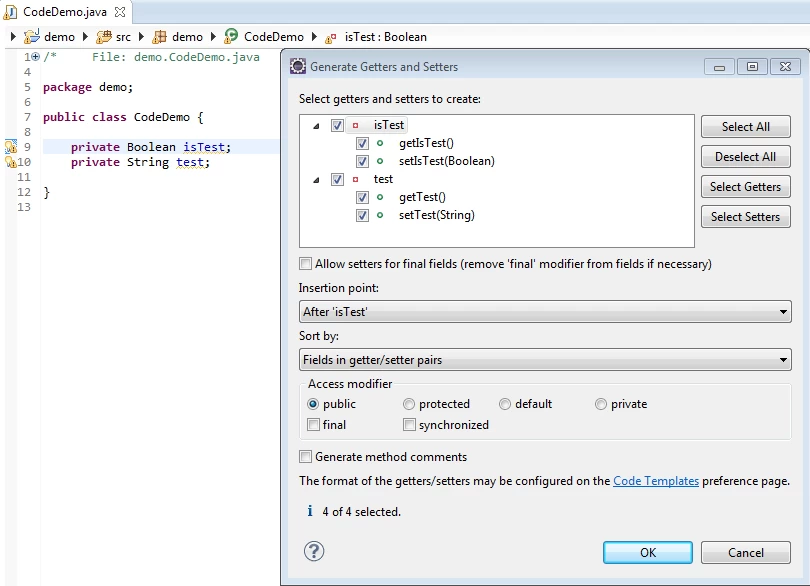This screenshot has height=586, width=810.
Task: Open the Insertion point dropdown
Action: (545, 312)
